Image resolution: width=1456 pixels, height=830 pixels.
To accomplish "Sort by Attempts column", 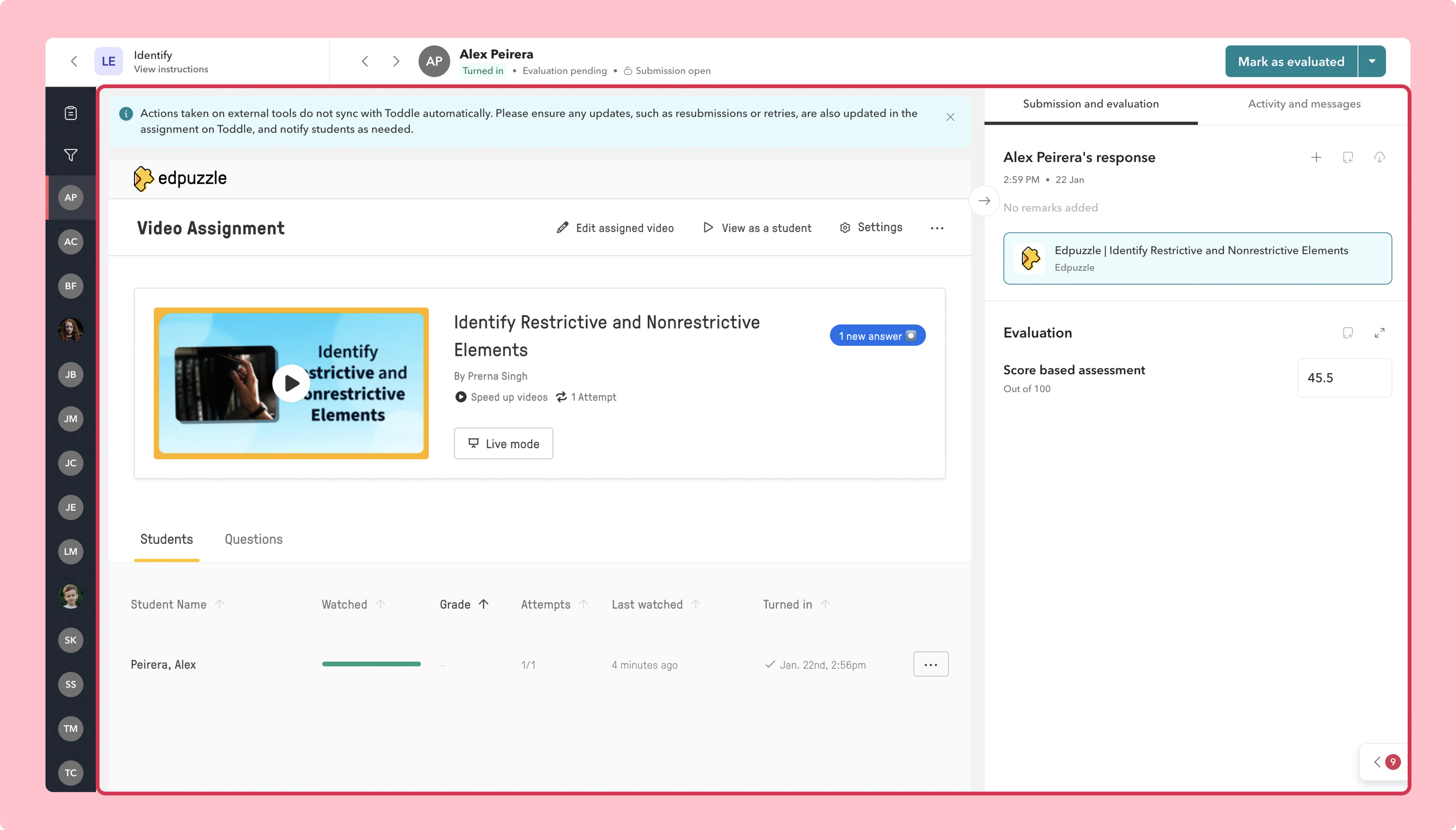I will click(555, 604).
